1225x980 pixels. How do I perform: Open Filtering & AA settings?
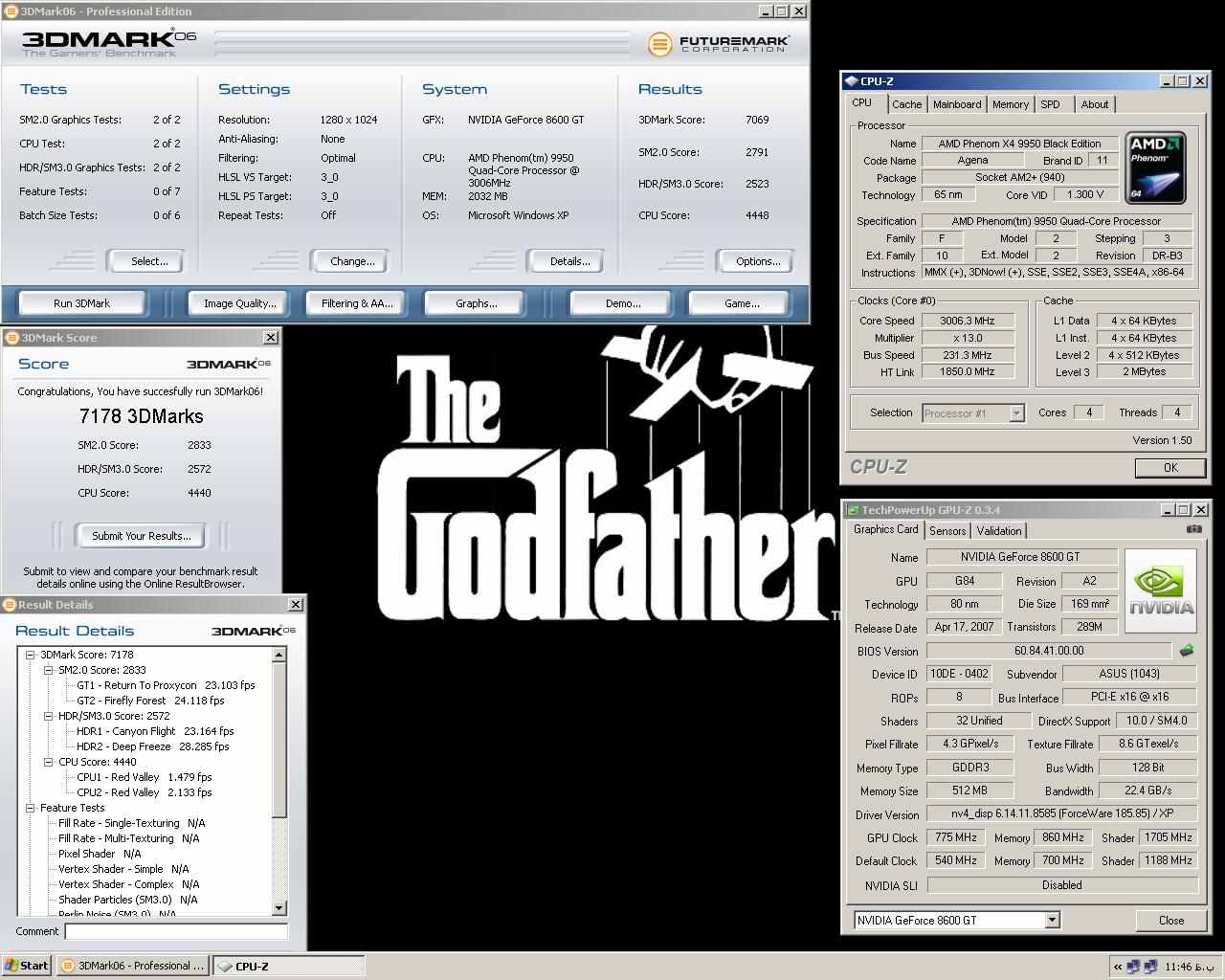click(x=357, y=303)
